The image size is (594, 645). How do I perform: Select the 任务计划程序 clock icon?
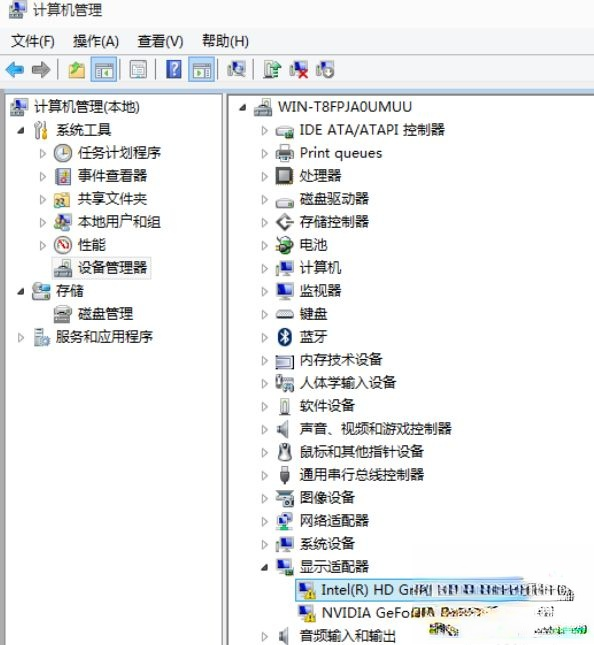tap(63, 153)
